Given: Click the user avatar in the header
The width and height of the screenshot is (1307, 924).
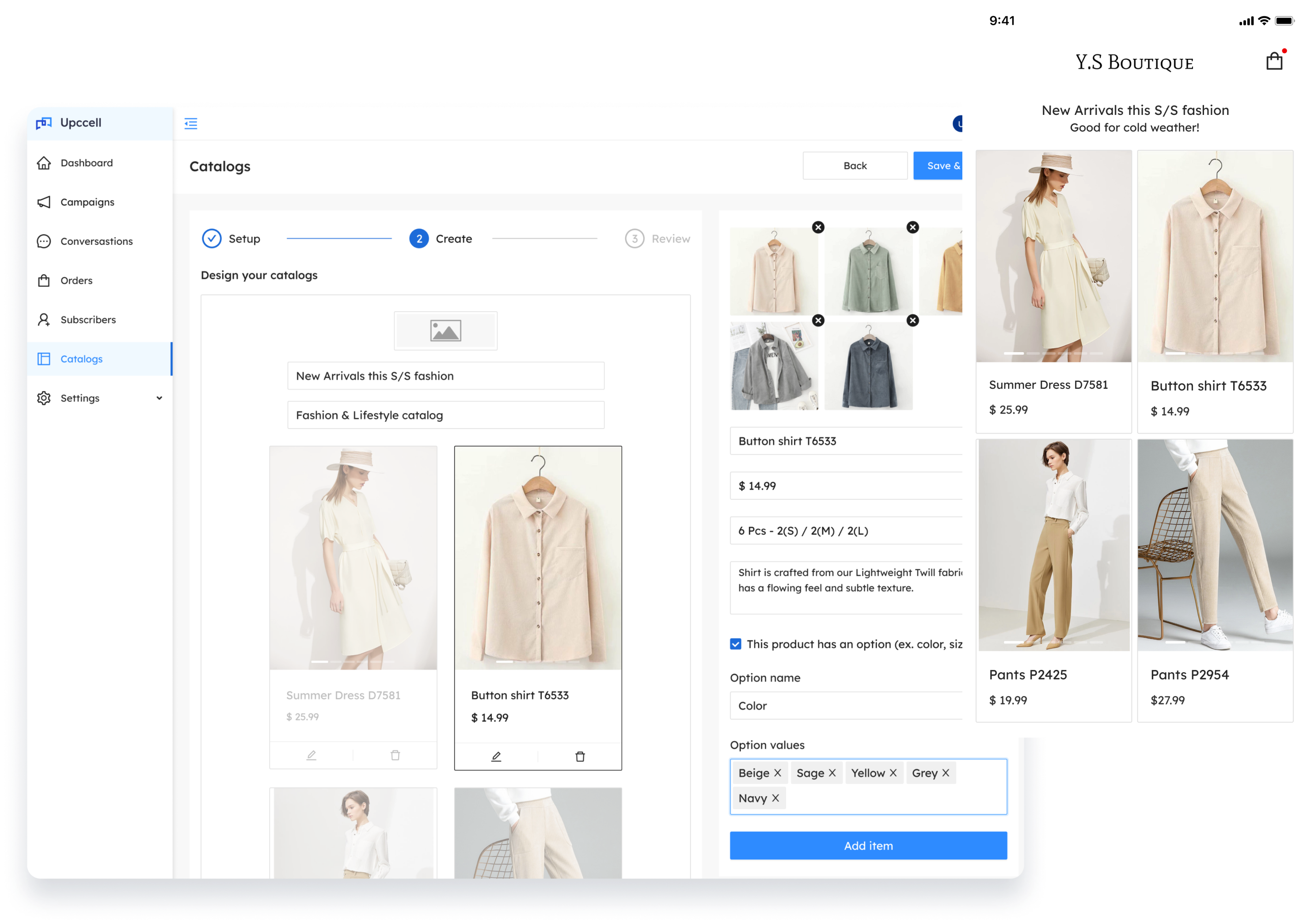Looking at the screenshot, I should point(958,124).
